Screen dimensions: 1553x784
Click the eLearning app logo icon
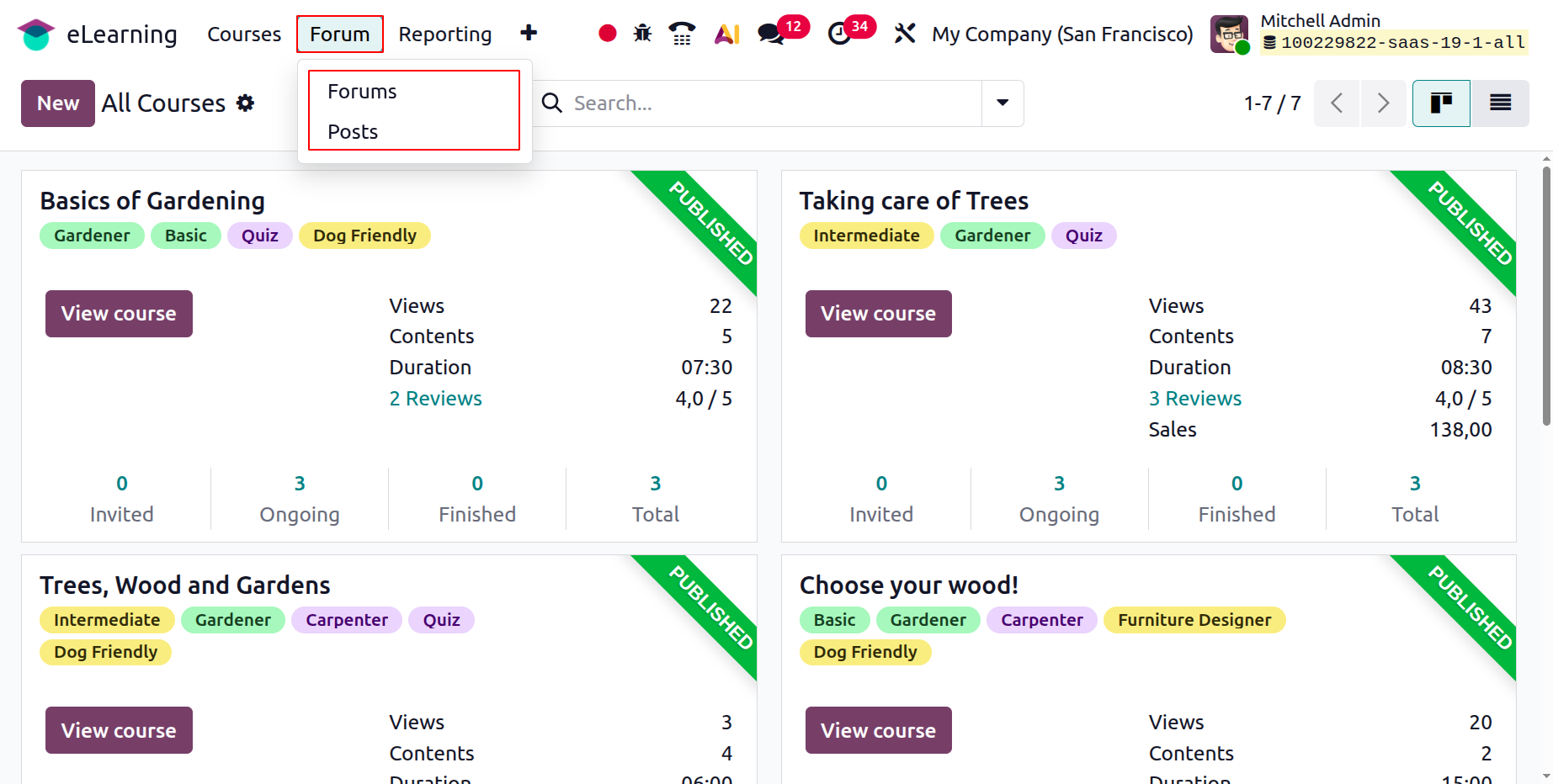click(35, 34)
